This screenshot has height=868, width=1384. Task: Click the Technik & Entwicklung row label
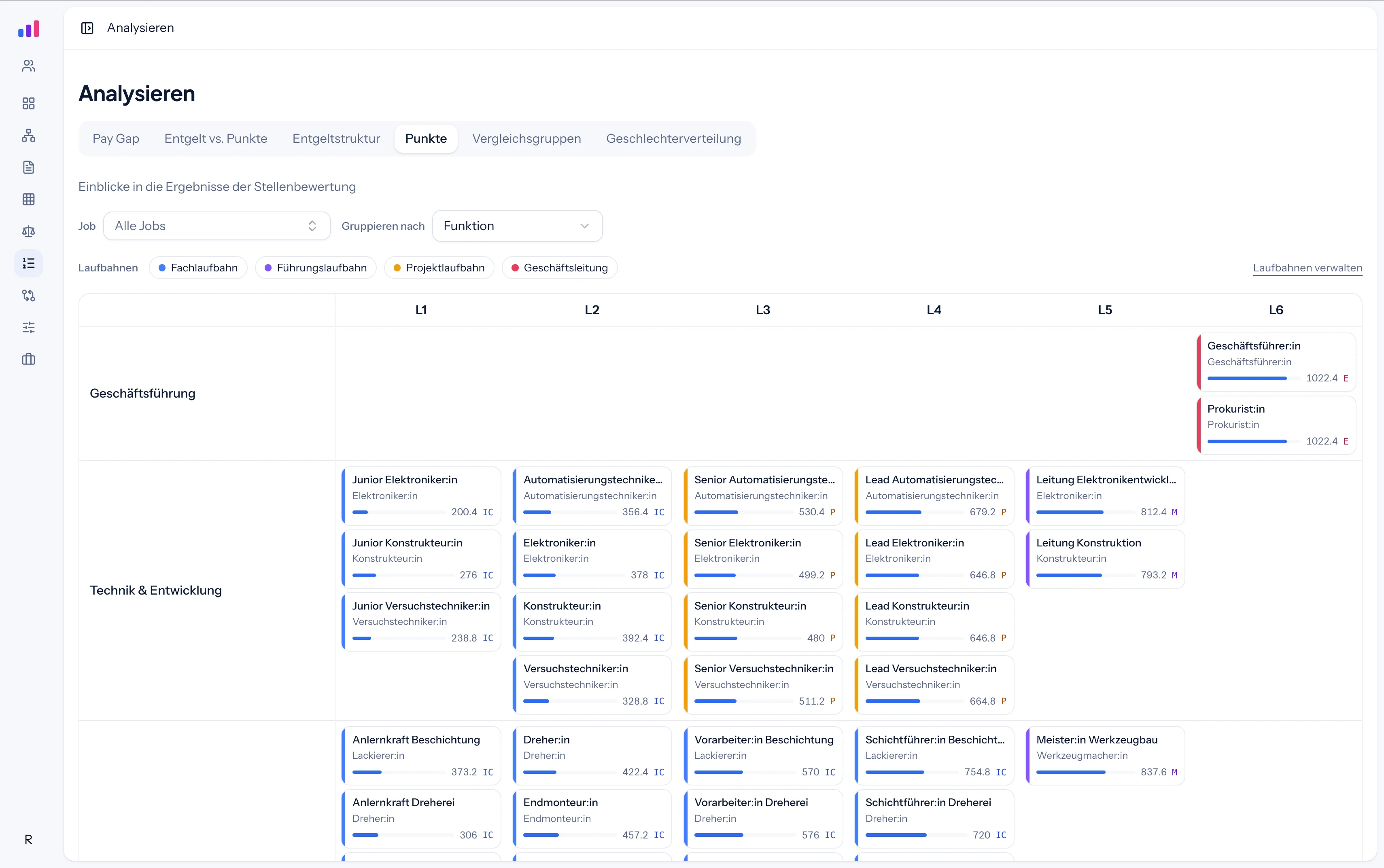[x=156, y=591]
